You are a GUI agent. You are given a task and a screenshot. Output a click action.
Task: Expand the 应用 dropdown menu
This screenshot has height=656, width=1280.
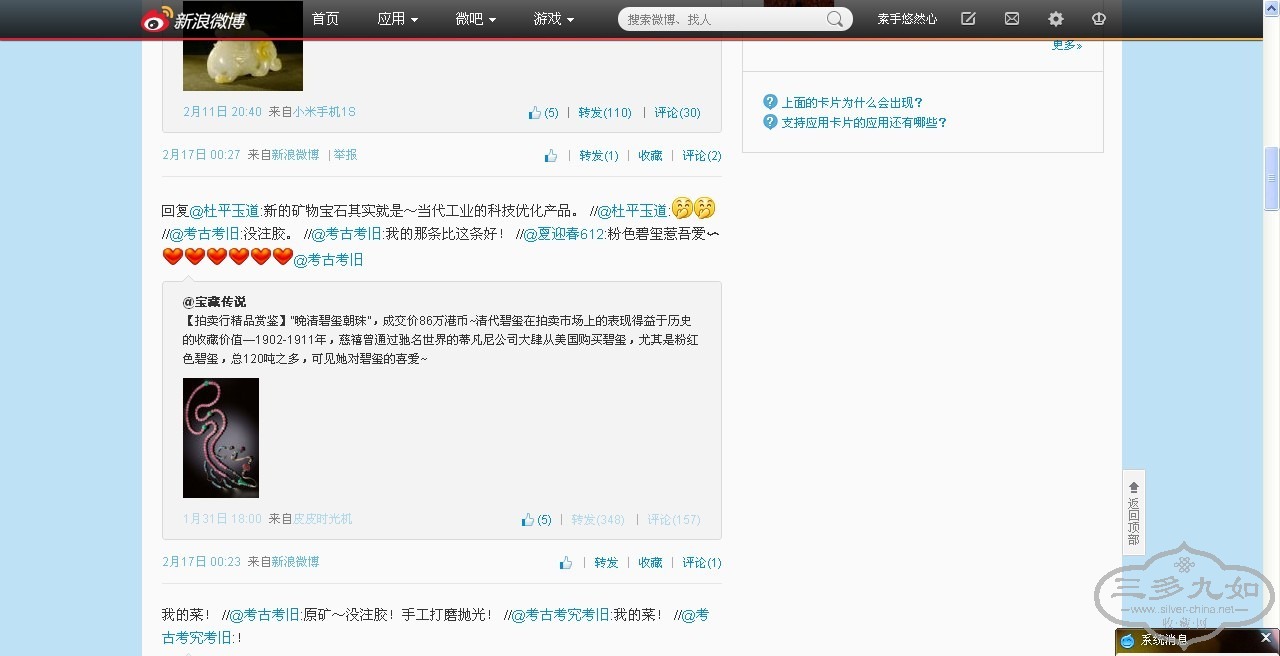[x=397, y=19]
